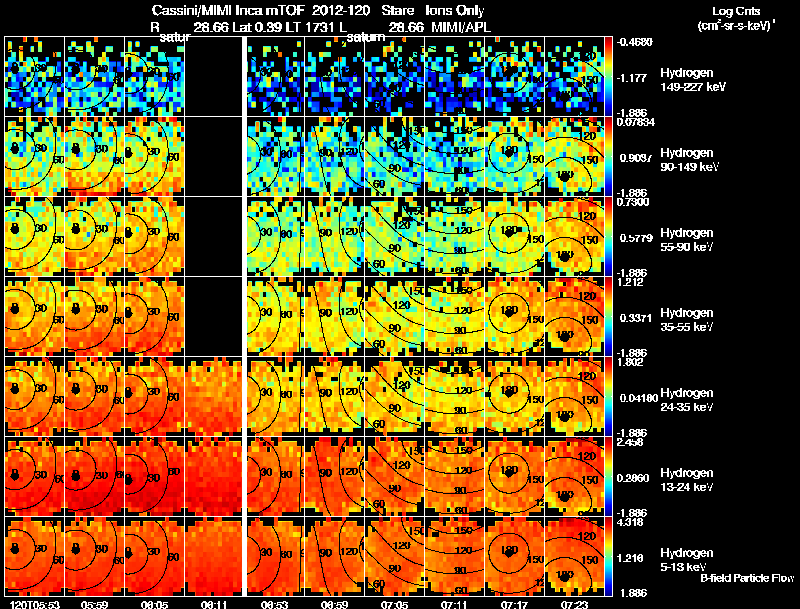Click the Hydrogen 90-149 keV color bar
Screen dimensions: 800x609
[608, 156]
